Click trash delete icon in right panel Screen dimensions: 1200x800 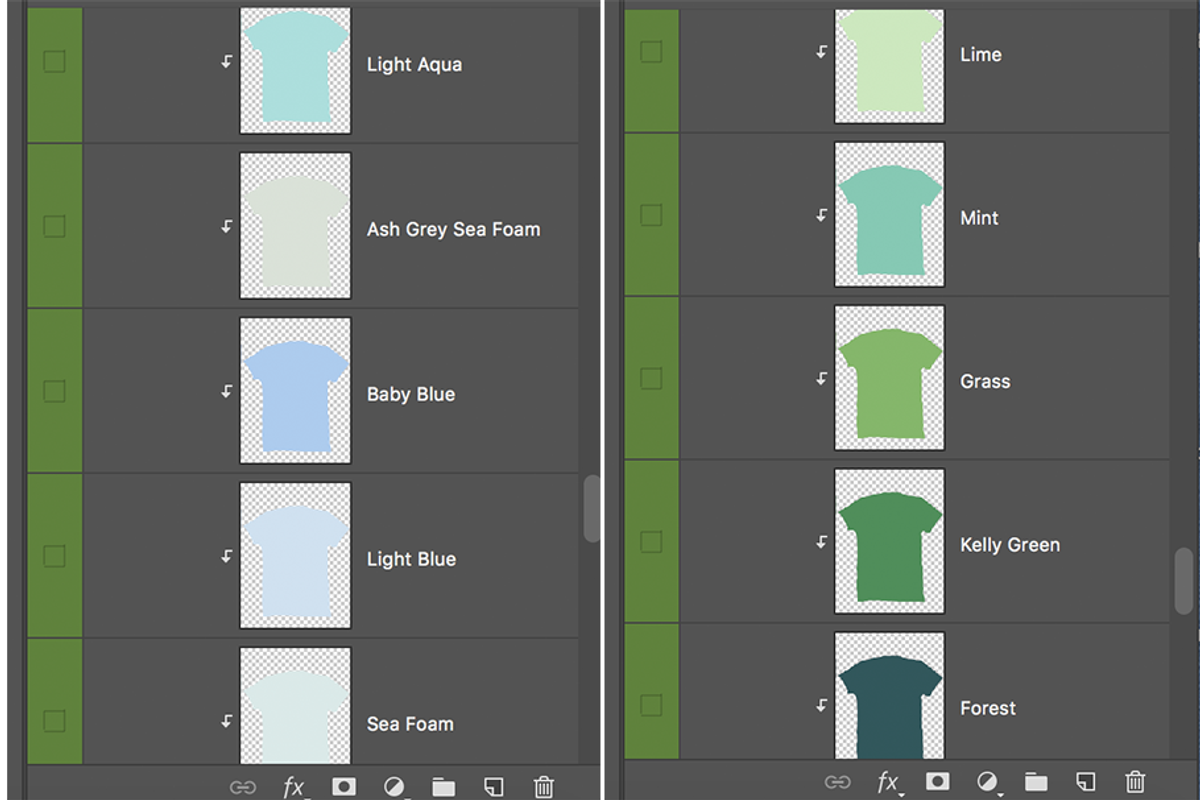pos(1135,781)
